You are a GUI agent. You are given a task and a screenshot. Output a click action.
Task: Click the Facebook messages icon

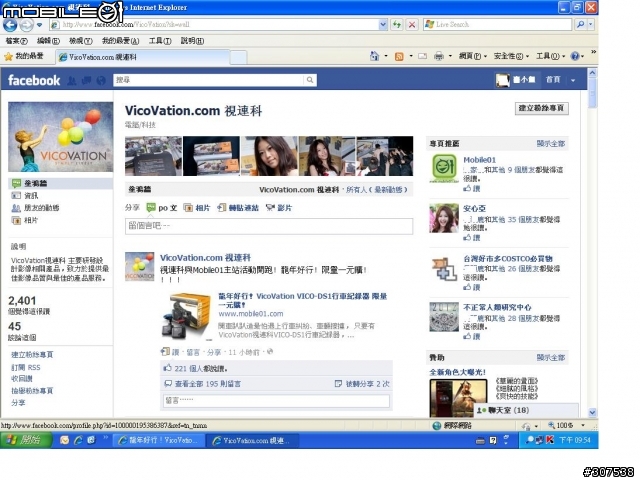point(86,80)
